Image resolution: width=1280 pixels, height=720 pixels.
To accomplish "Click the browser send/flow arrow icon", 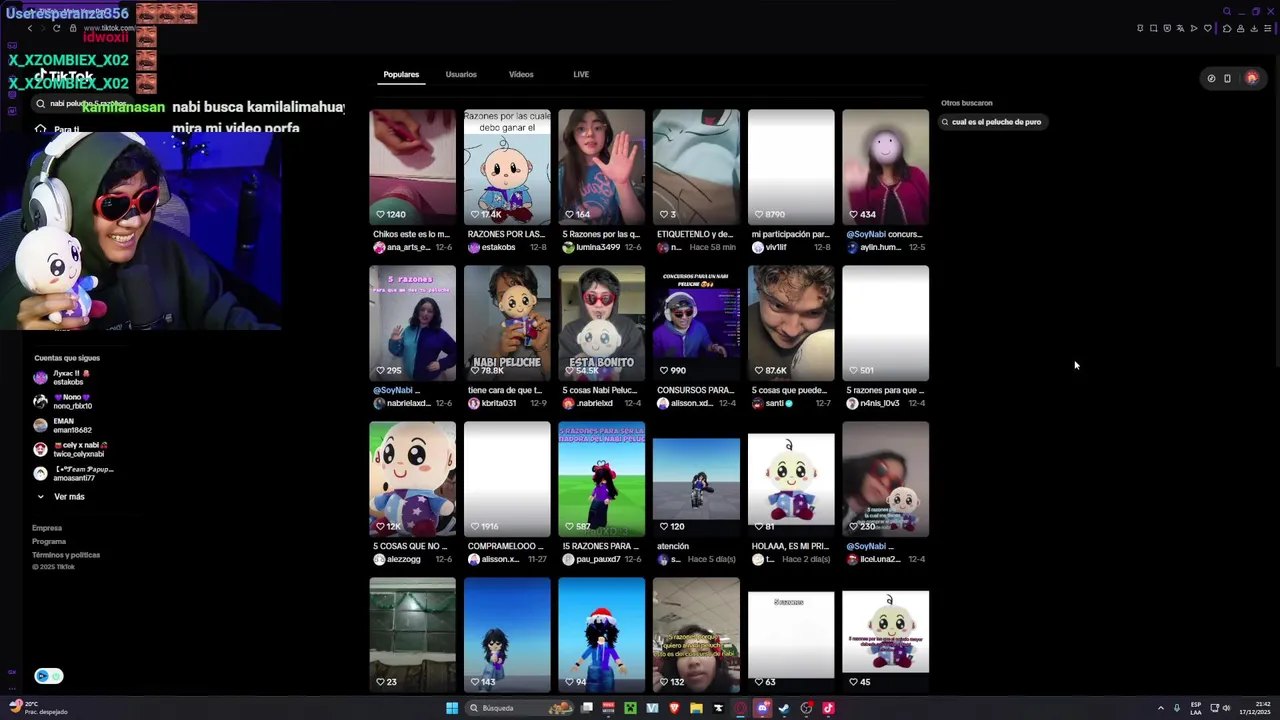I will coord(1193,28).
